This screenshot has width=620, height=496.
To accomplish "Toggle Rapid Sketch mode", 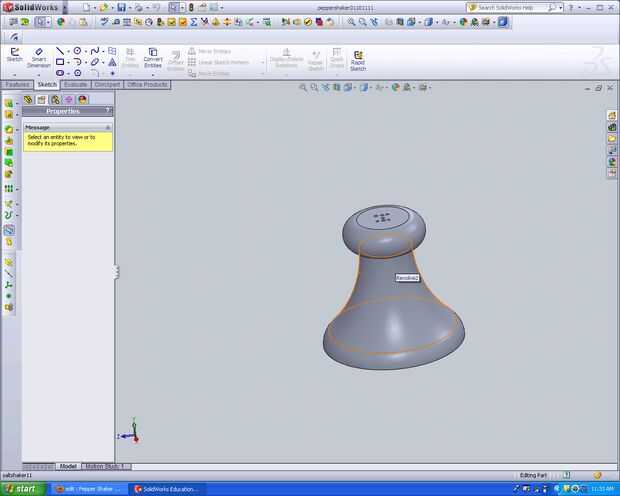I will (x=358, y=60).
